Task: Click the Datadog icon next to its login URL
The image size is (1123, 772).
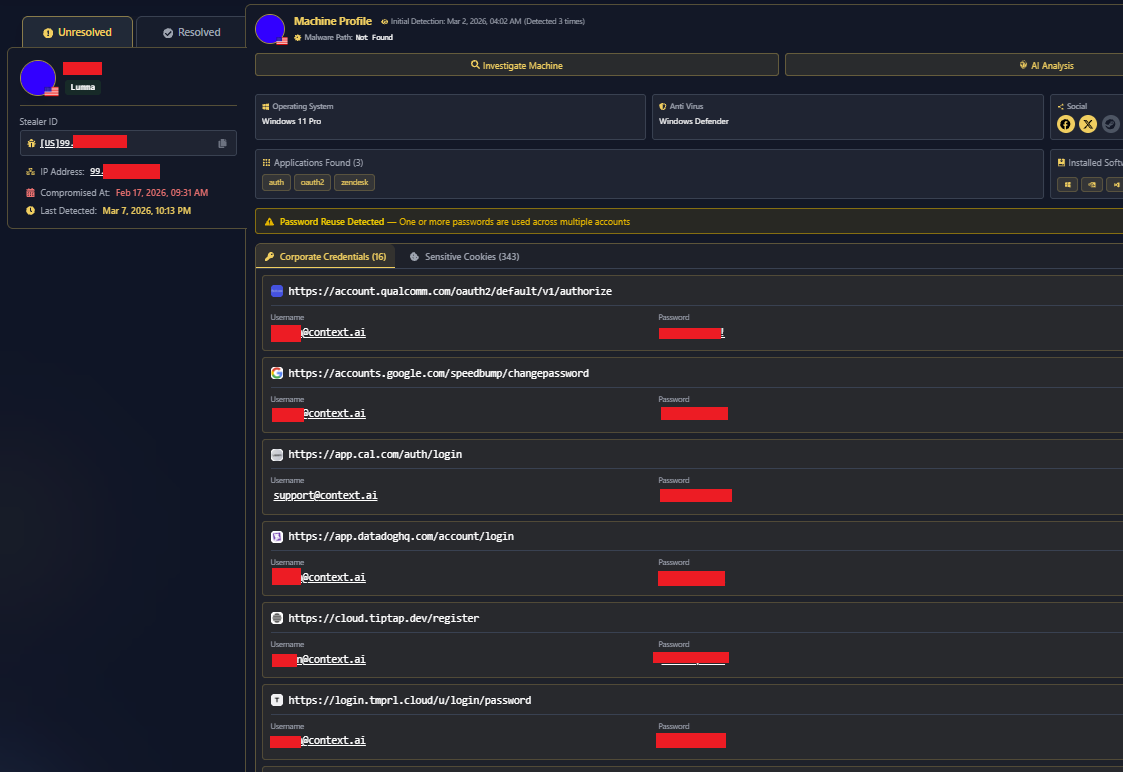Action: point(276,536)
